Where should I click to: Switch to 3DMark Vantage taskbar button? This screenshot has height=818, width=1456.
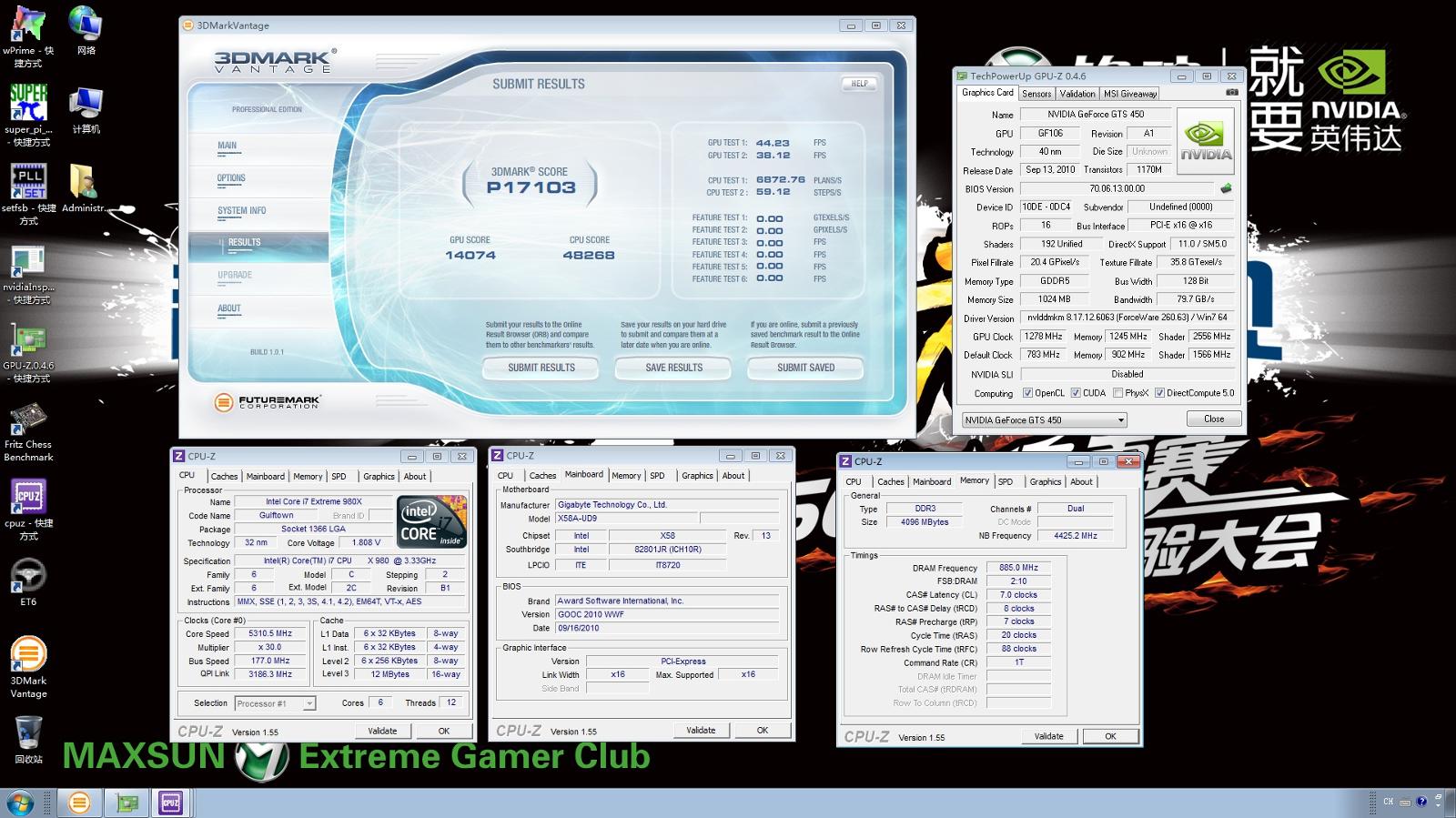pos(79,803)
